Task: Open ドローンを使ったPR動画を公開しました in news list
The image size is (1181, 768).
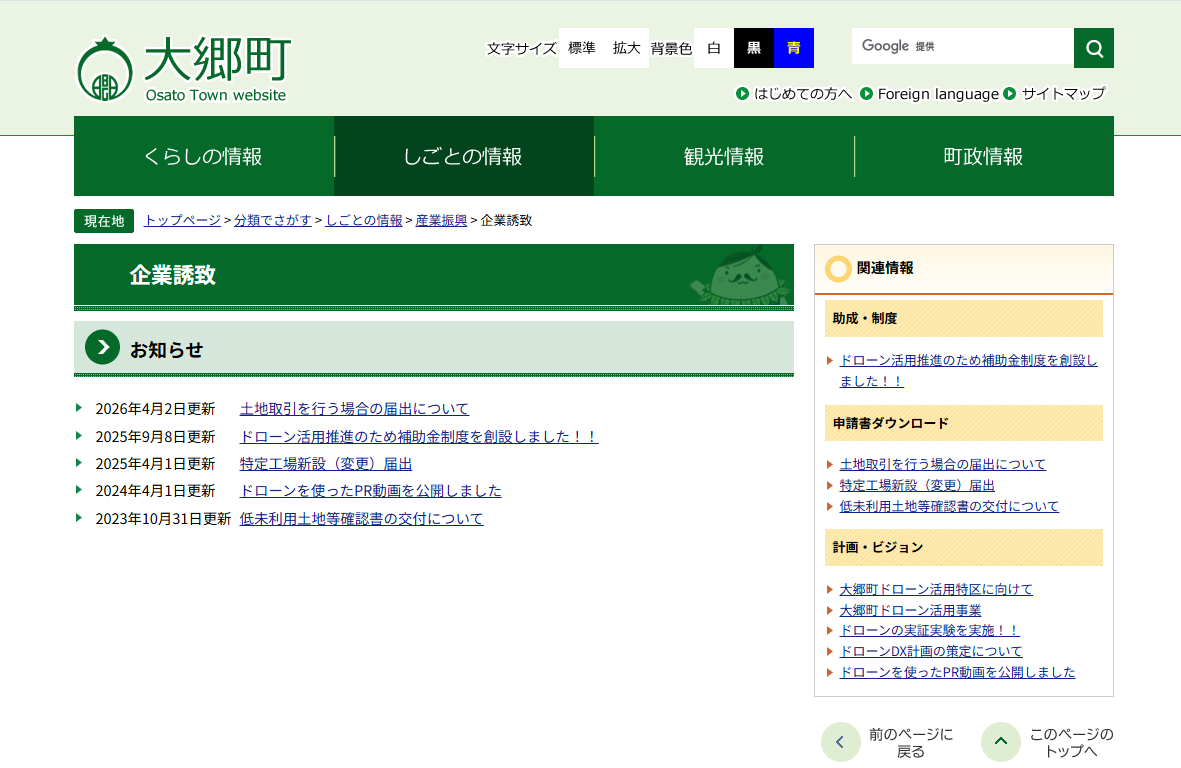Action: point(371,491)
